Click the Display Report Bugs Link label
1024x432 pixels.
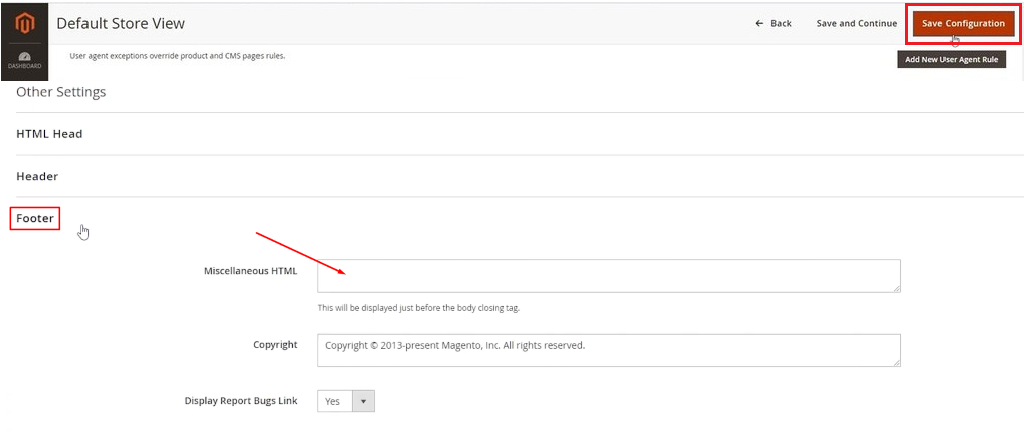tap(241, 401)
